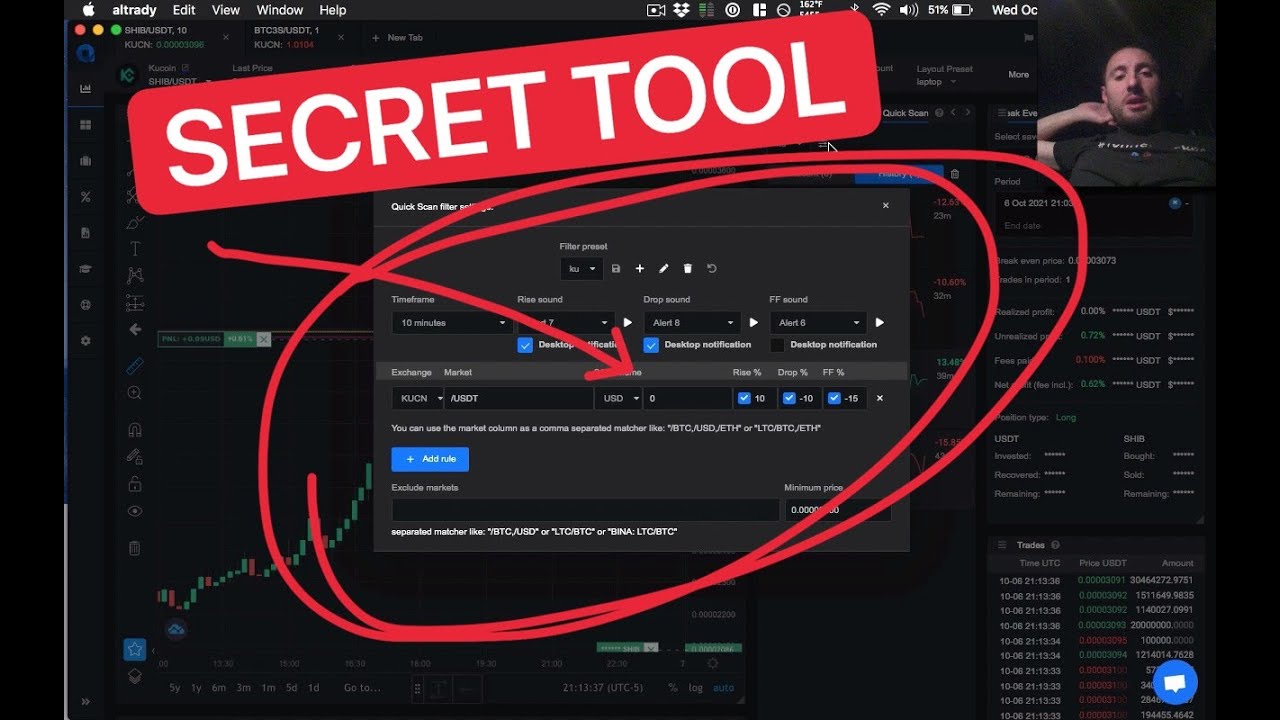This screenshot has width=1280, height=720.
Task: Click the Market /USDT input field
Action: [519, 398]
